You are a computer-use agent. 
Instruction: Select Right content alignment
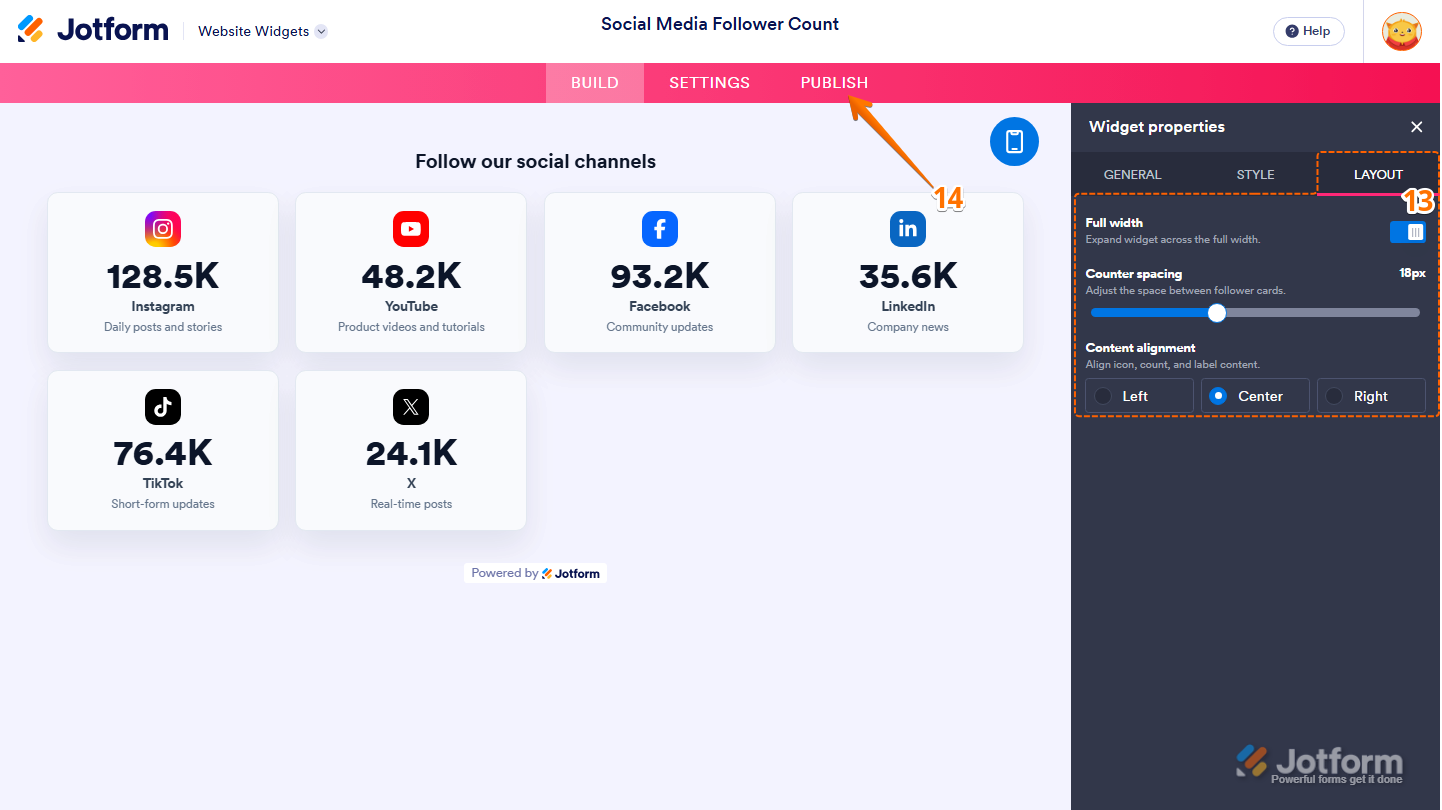click(x=1371, y=396)
